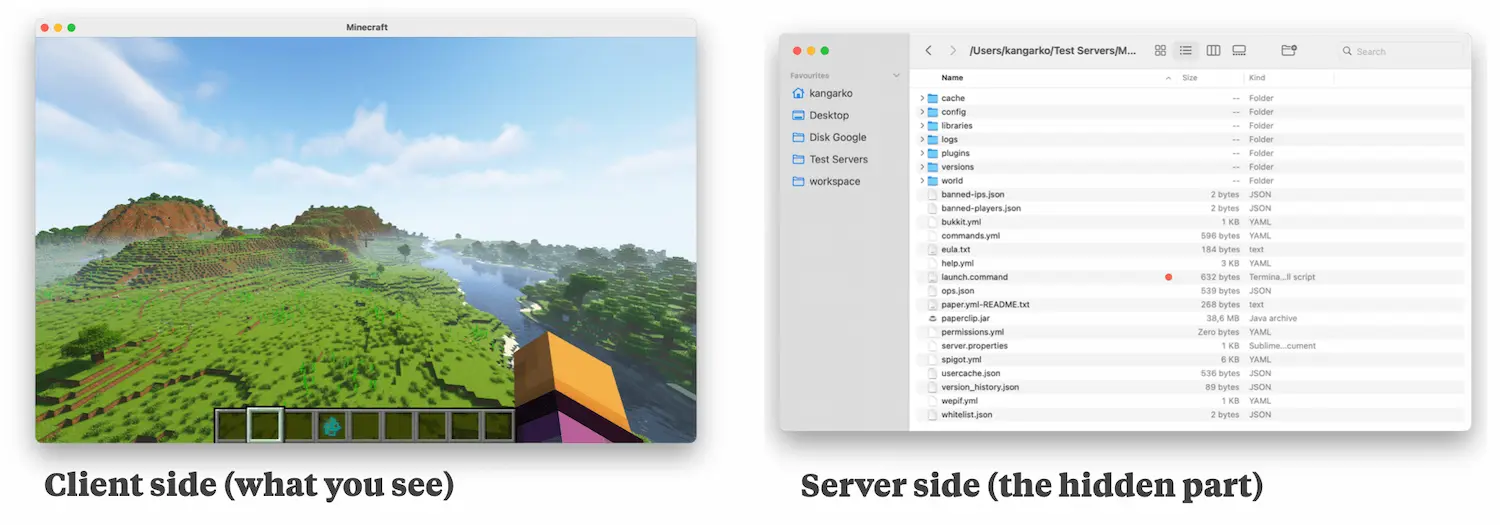This screenshot has height=525, width=1500.
Task: Minimize the Finder window
Action: 811,50
